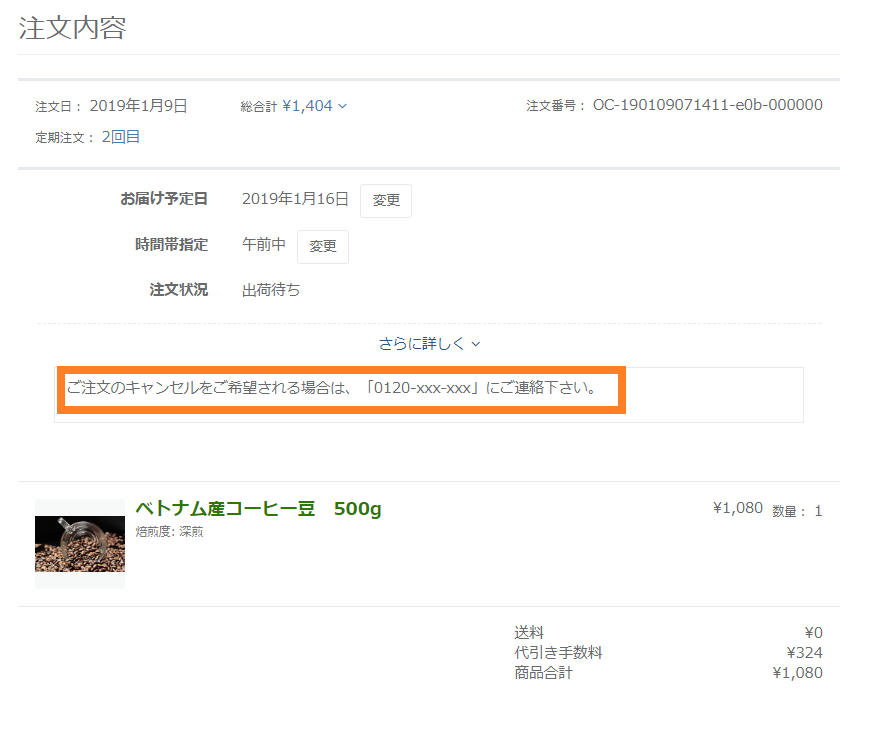Click the 数量: 1 quantity label
This screenshot has height=749, width=873.
(x=797, y=511)
